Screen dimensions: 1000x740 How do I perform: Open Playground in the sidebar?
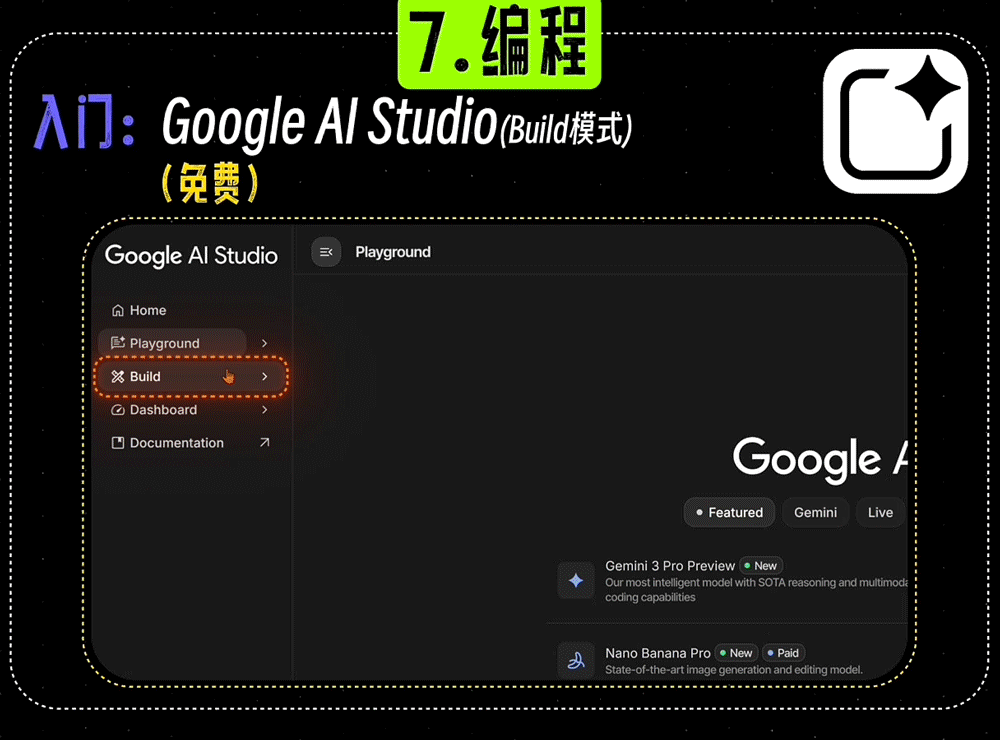click(172, 343)
